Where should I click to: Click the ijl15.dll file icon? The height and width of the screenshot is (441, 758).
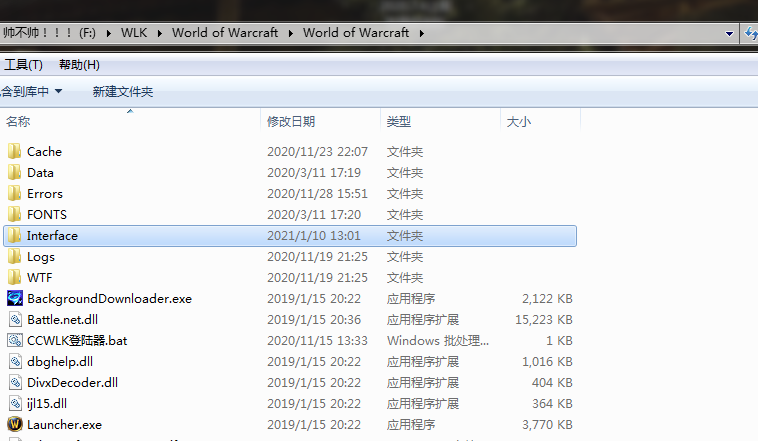(x=15, y=404)
